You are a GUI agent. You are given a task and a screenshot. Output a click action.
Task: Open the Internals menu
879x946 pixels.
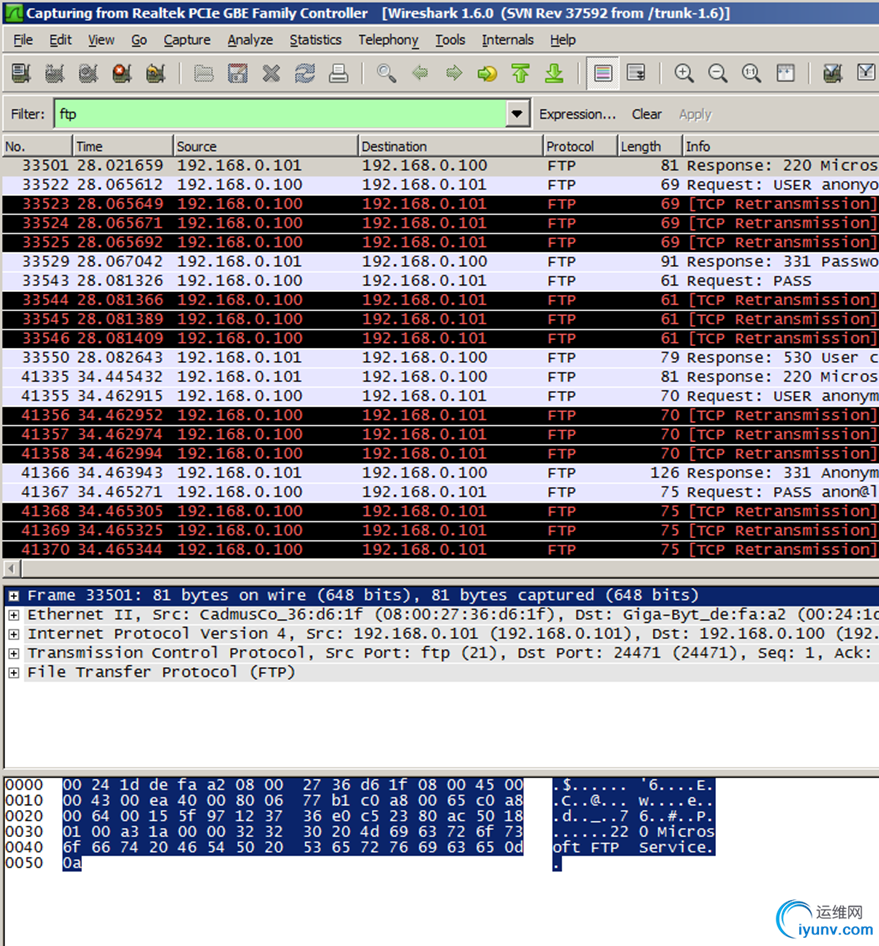(x=507, y=40)
